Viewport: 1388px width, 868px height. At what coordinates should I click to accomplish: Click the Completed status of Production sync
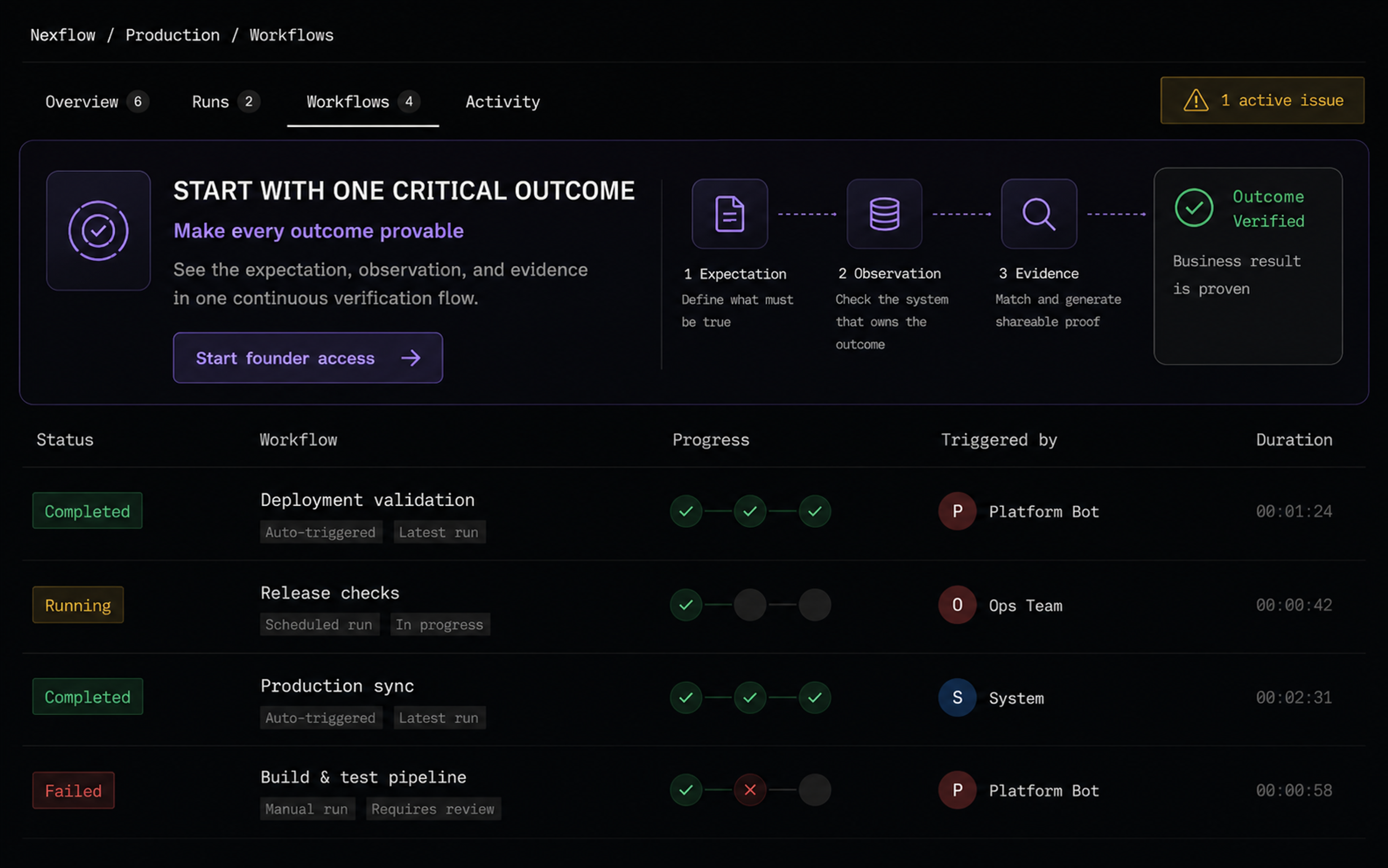pos(88,696)
